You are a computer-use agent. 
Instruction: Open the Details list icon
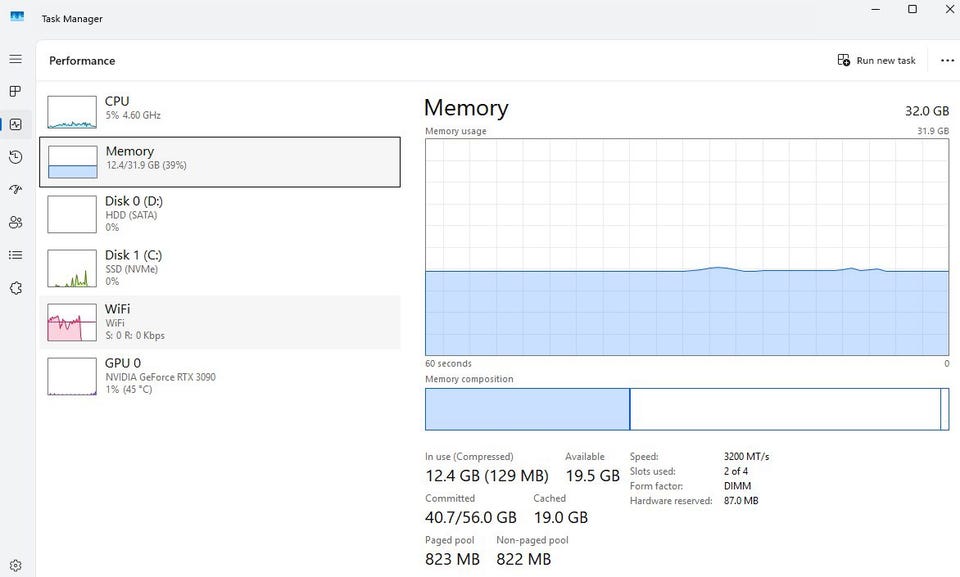15,255
